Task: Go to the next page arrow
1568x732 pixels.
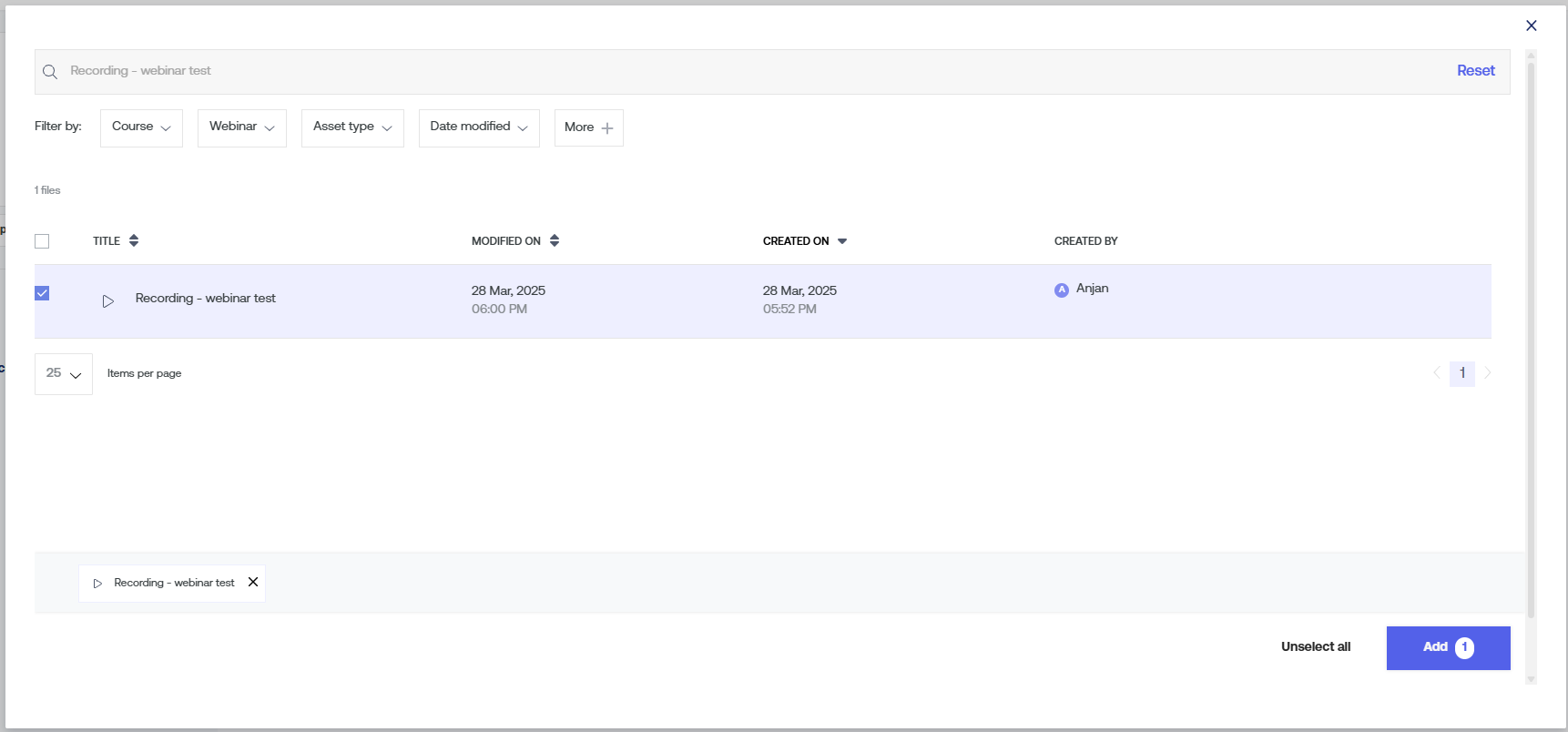Action: [1488, 373]
